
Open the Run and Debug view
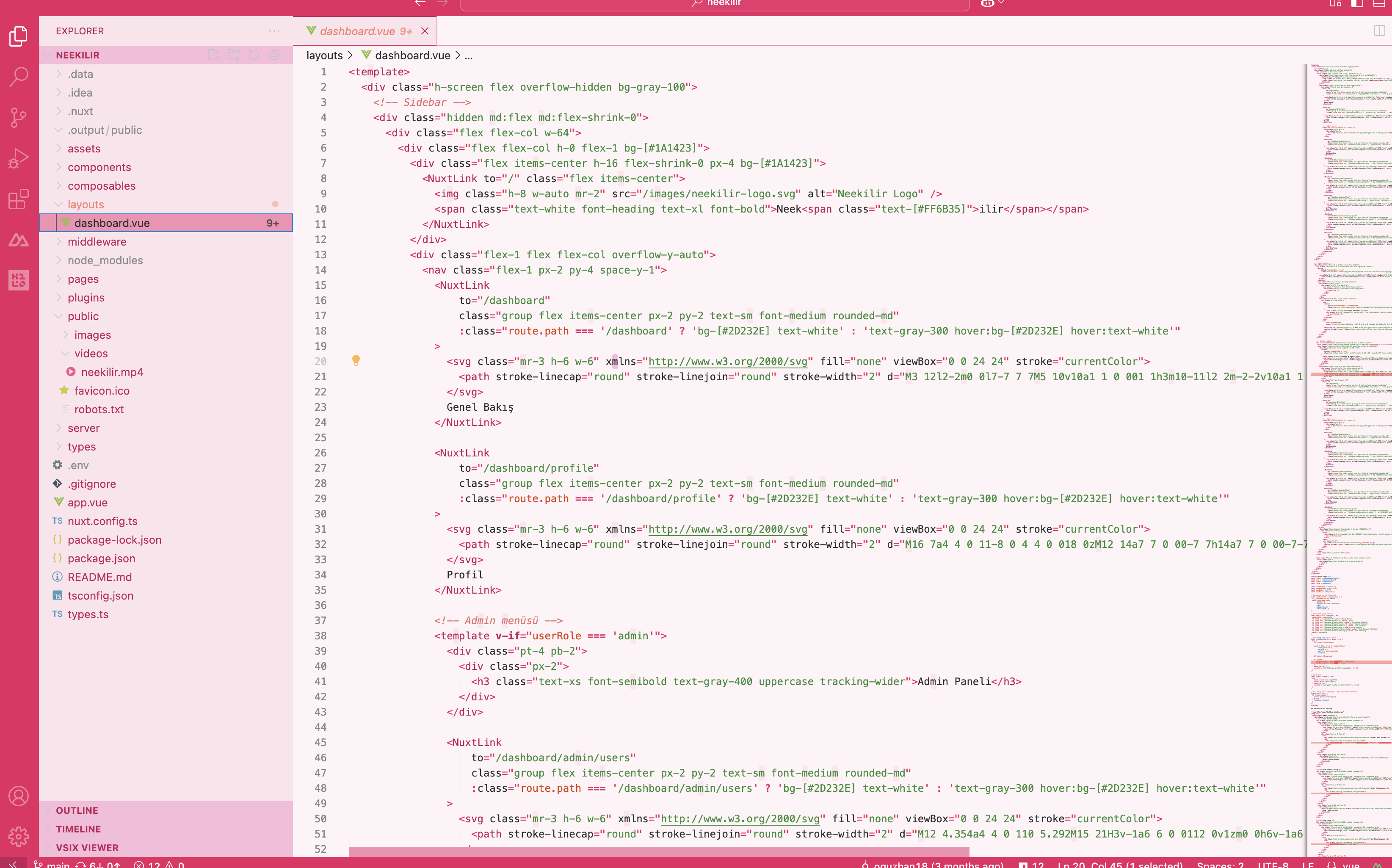pos(18,158)
